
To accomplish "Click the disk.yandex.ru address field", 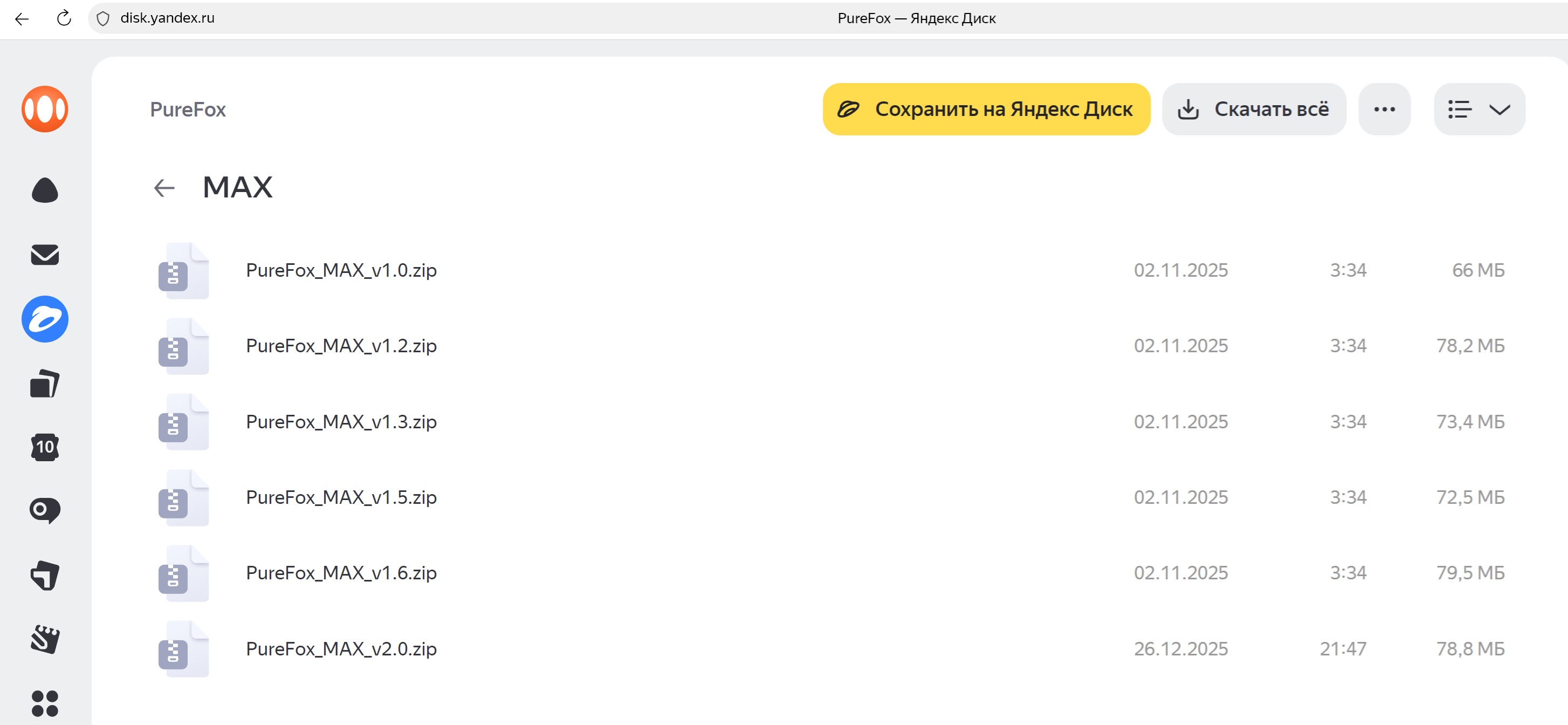I will 167,18.
